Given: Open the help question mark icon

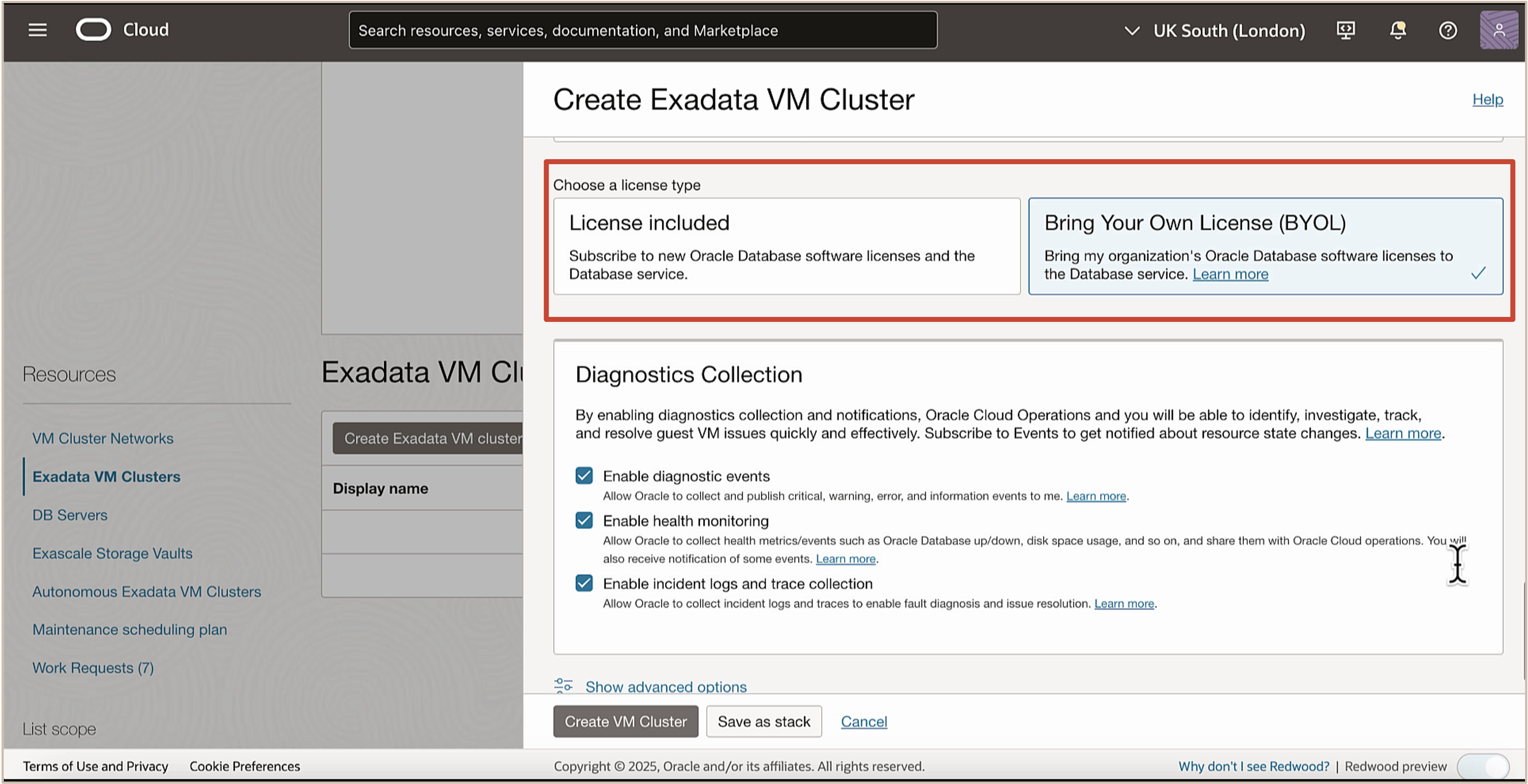Looking at the screenshot, I should pos(1448,30).
